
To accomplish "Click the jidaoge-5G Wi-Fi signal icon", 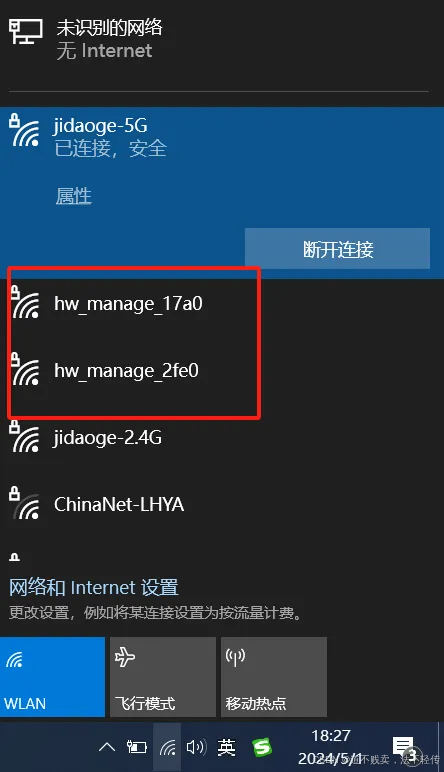I will click(x=25, y=130).
